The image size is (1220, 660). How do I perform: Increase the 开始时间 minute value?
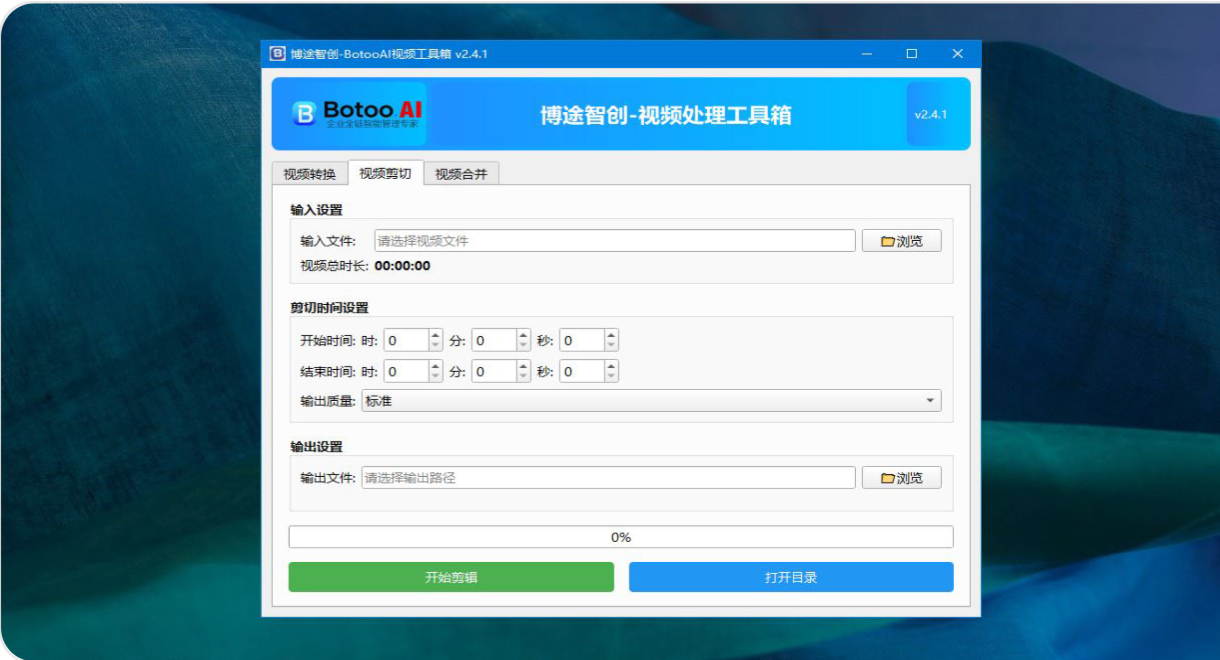[523, 335]
